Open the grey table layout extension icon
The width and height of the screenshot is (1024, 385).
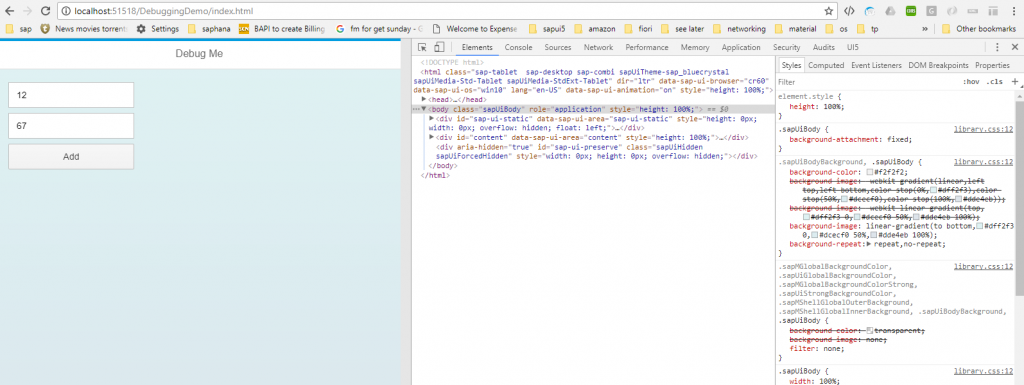point(993,11)
